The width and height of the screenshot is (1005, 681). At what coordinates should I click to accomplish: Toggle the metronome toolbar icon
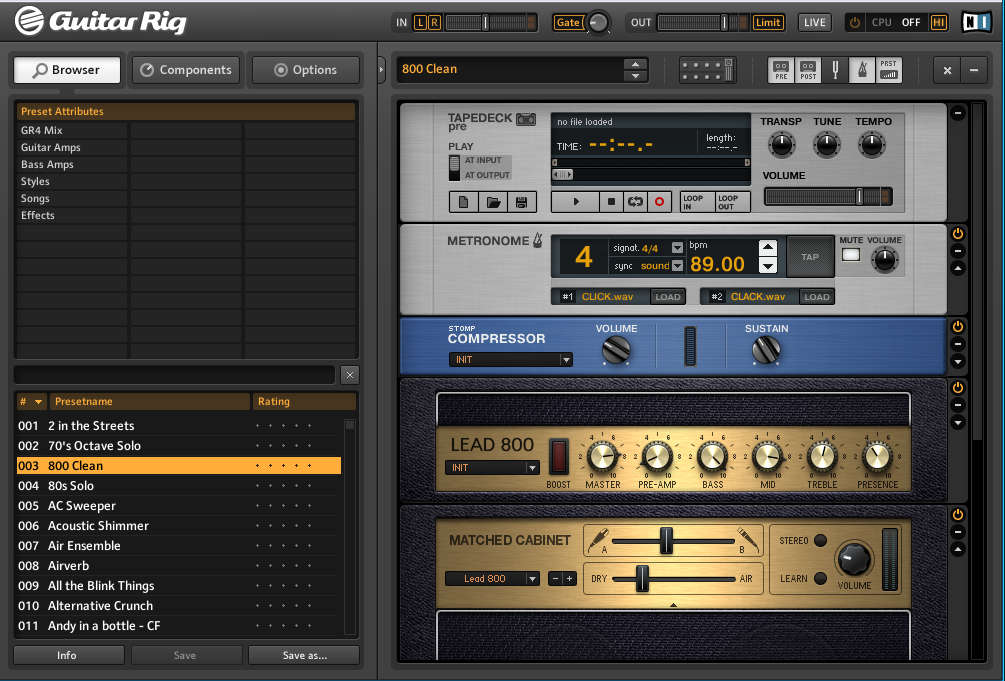point(862,69)
